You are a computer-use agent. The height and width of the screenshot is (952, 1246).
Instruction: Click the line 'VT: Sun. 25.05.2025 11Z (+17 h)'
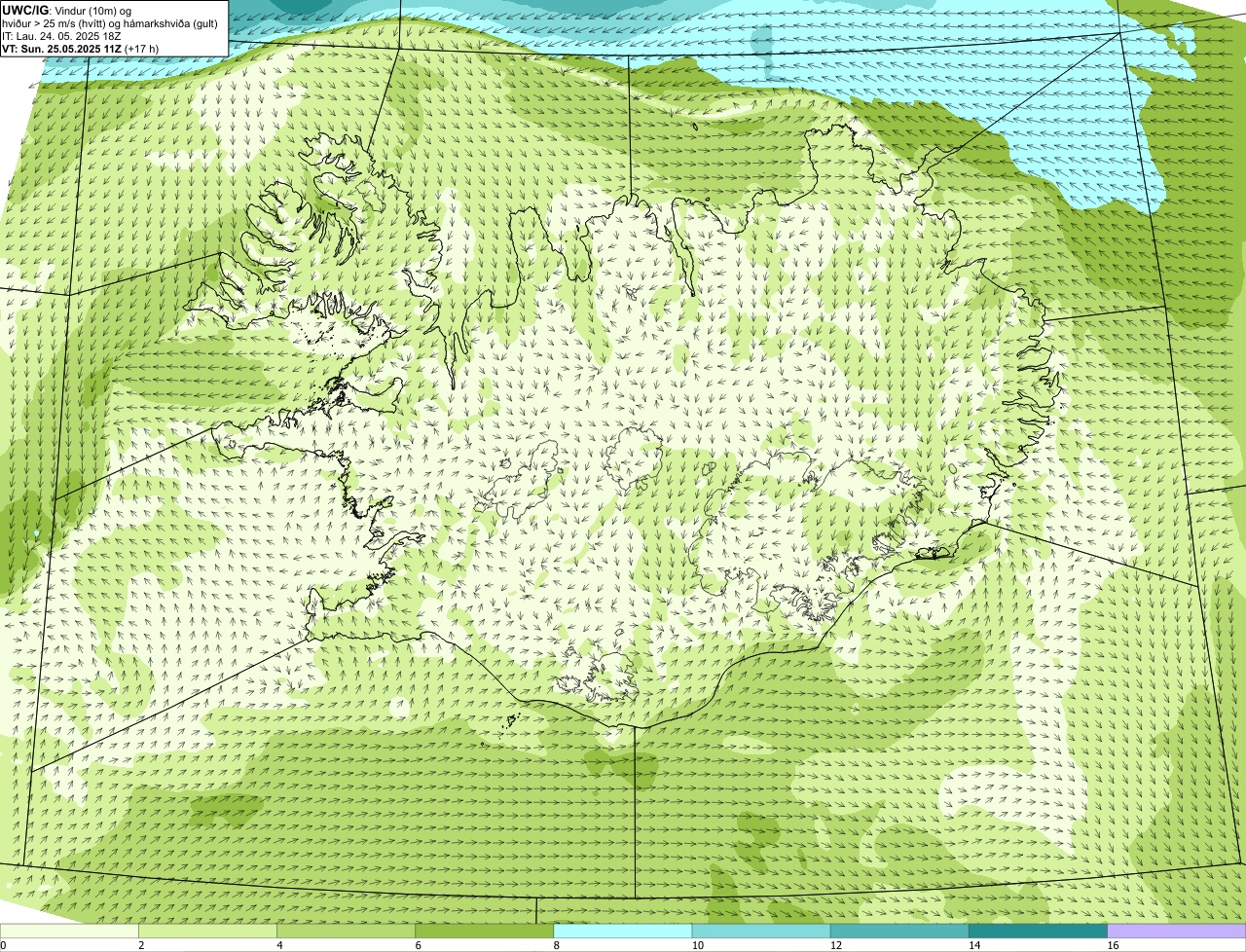tap(80, 48)
